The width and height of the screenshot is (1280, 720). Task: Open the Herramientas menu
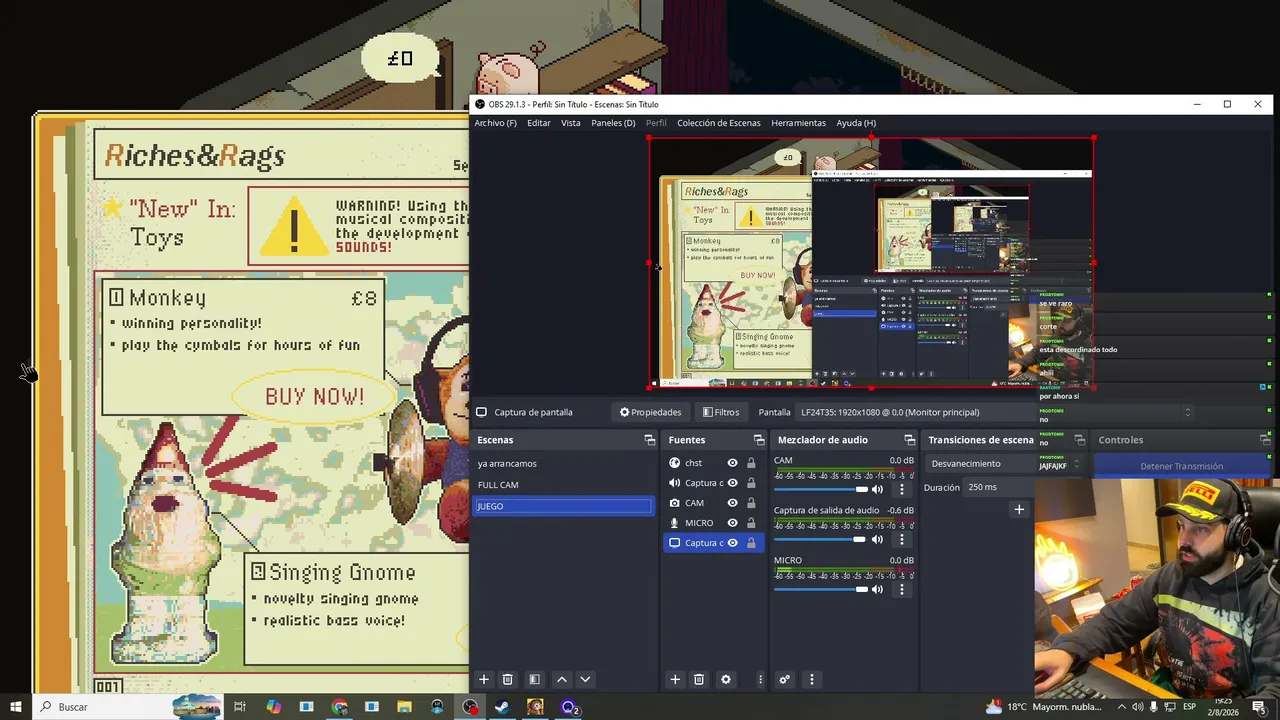tap(798, 123)
